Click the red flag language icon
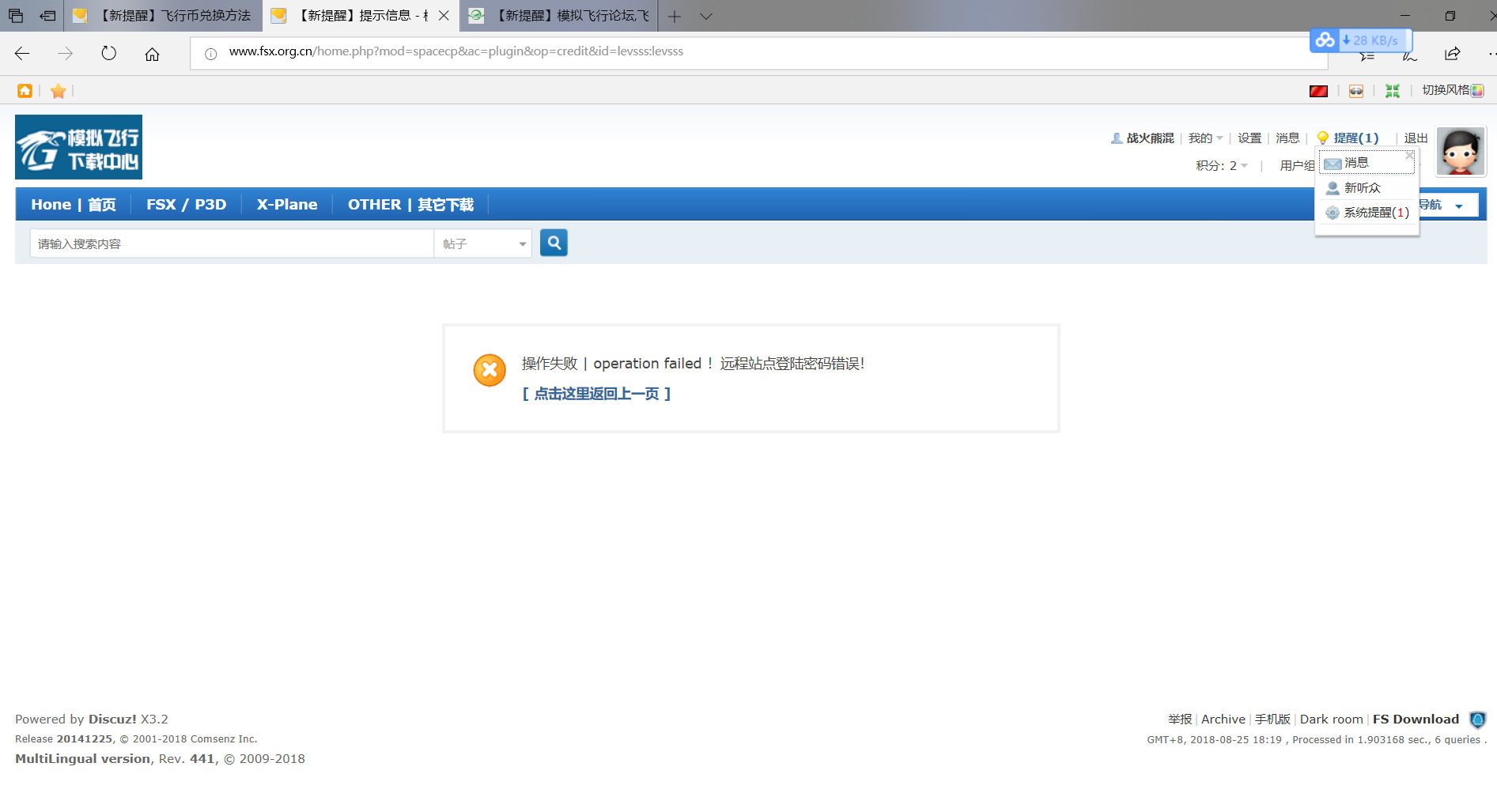 [1318, 91]
